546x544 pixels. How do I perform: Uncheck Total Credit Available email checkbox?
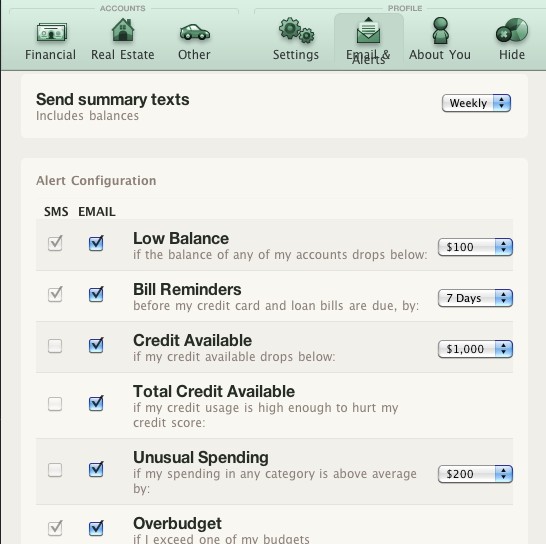coord(96,403)
